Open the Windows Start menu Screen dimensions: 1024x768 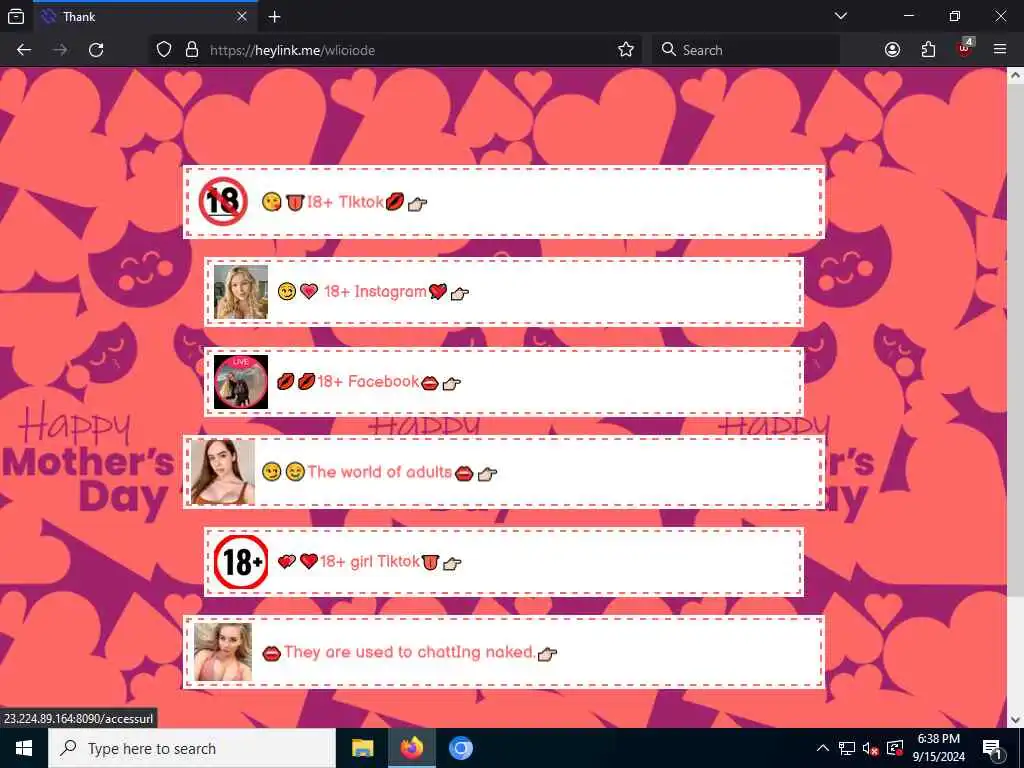coord(24,748)
